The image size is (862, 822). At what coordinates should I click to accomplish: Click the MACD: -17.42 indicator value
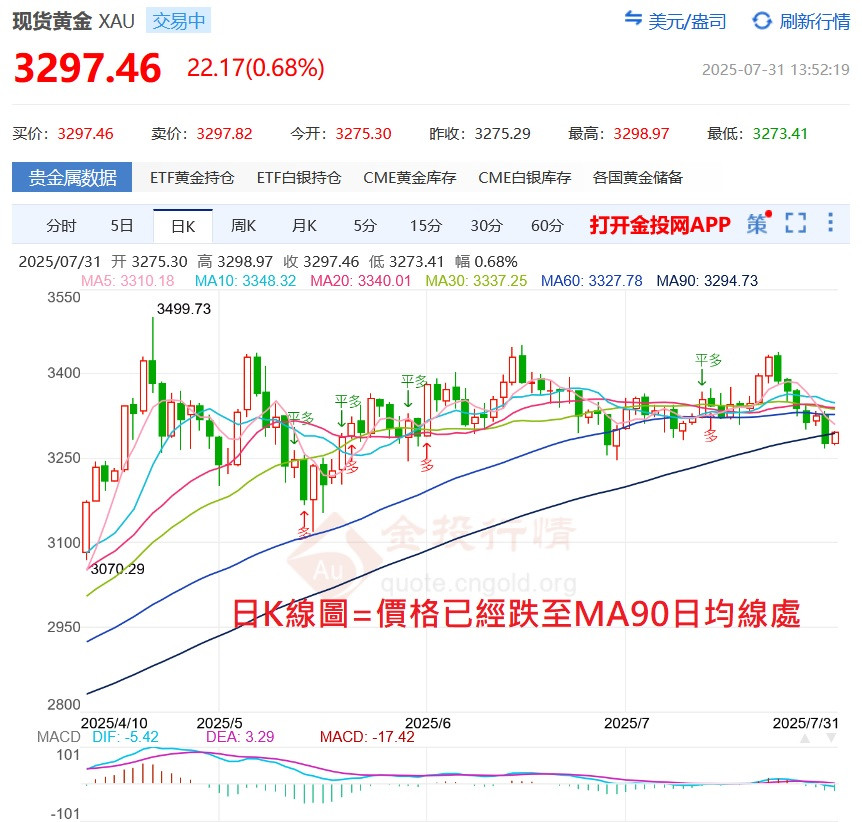[x=367, y=737]
